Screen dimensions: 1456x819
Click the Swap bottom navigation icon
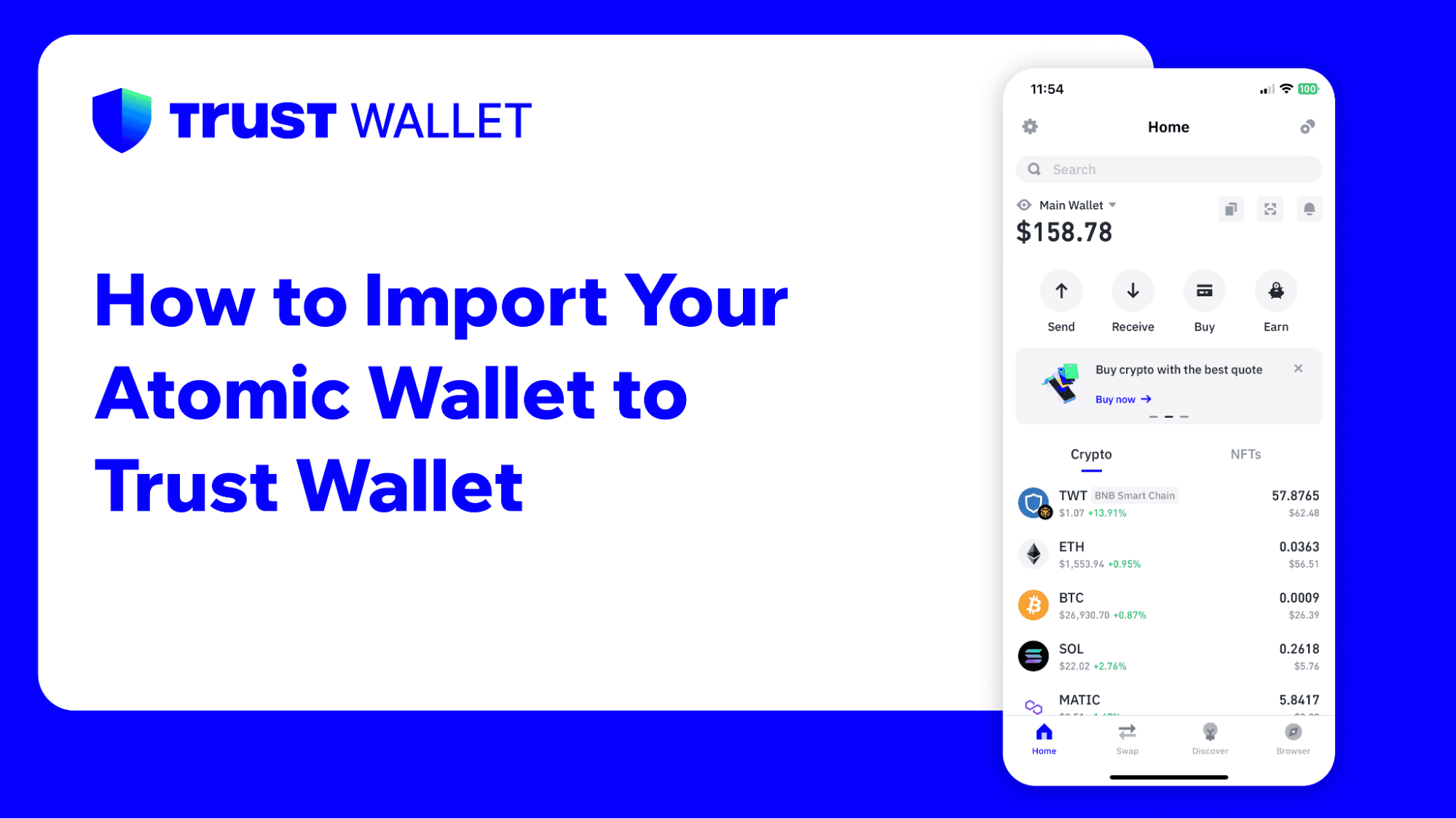pyautogui.click(x=1127, y=738)
